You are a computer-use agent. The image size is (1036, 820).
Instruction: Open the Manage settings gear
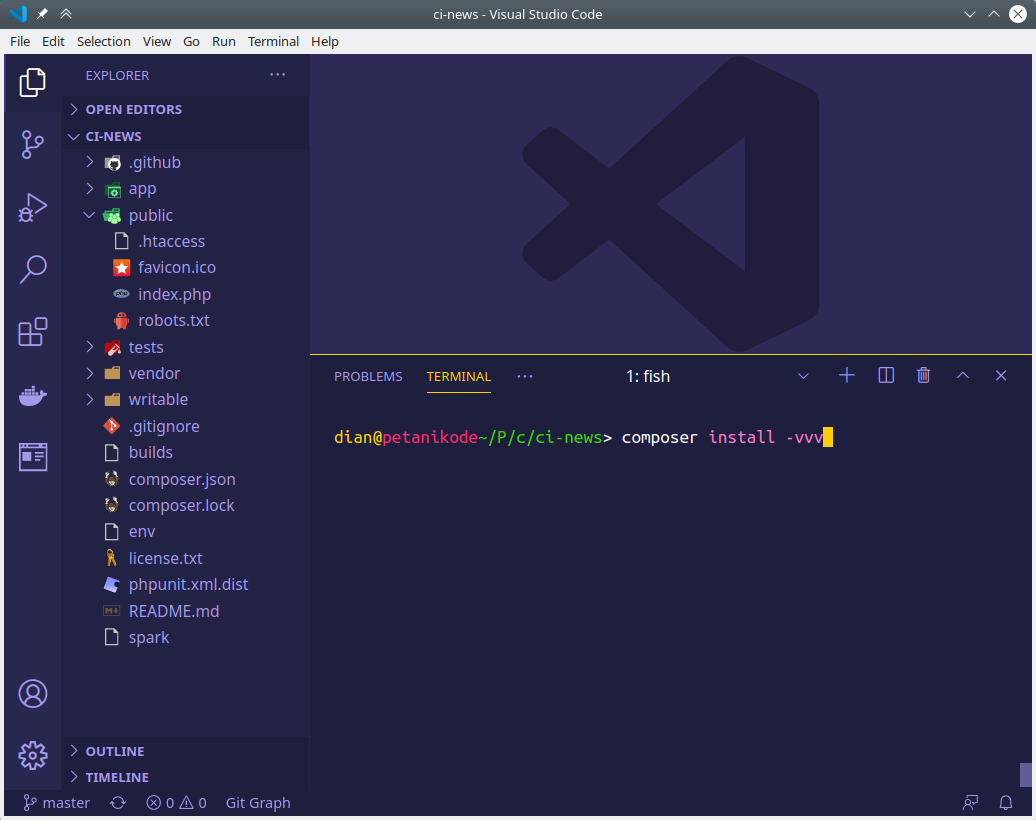click(33, 756)
